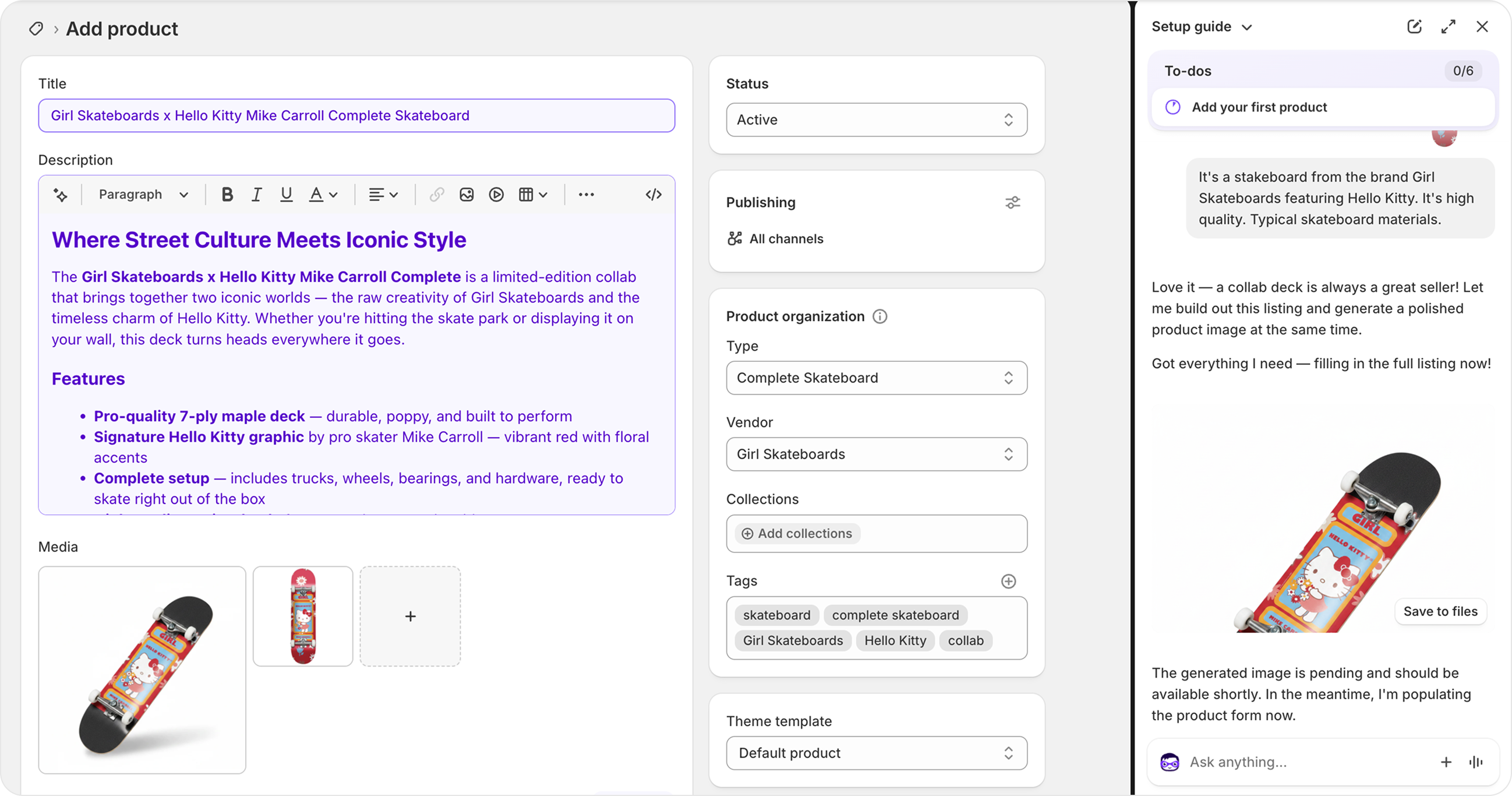Switch description editor to HTML view
This screenshot has height=796, width=1512.
(x=653, y=195)
